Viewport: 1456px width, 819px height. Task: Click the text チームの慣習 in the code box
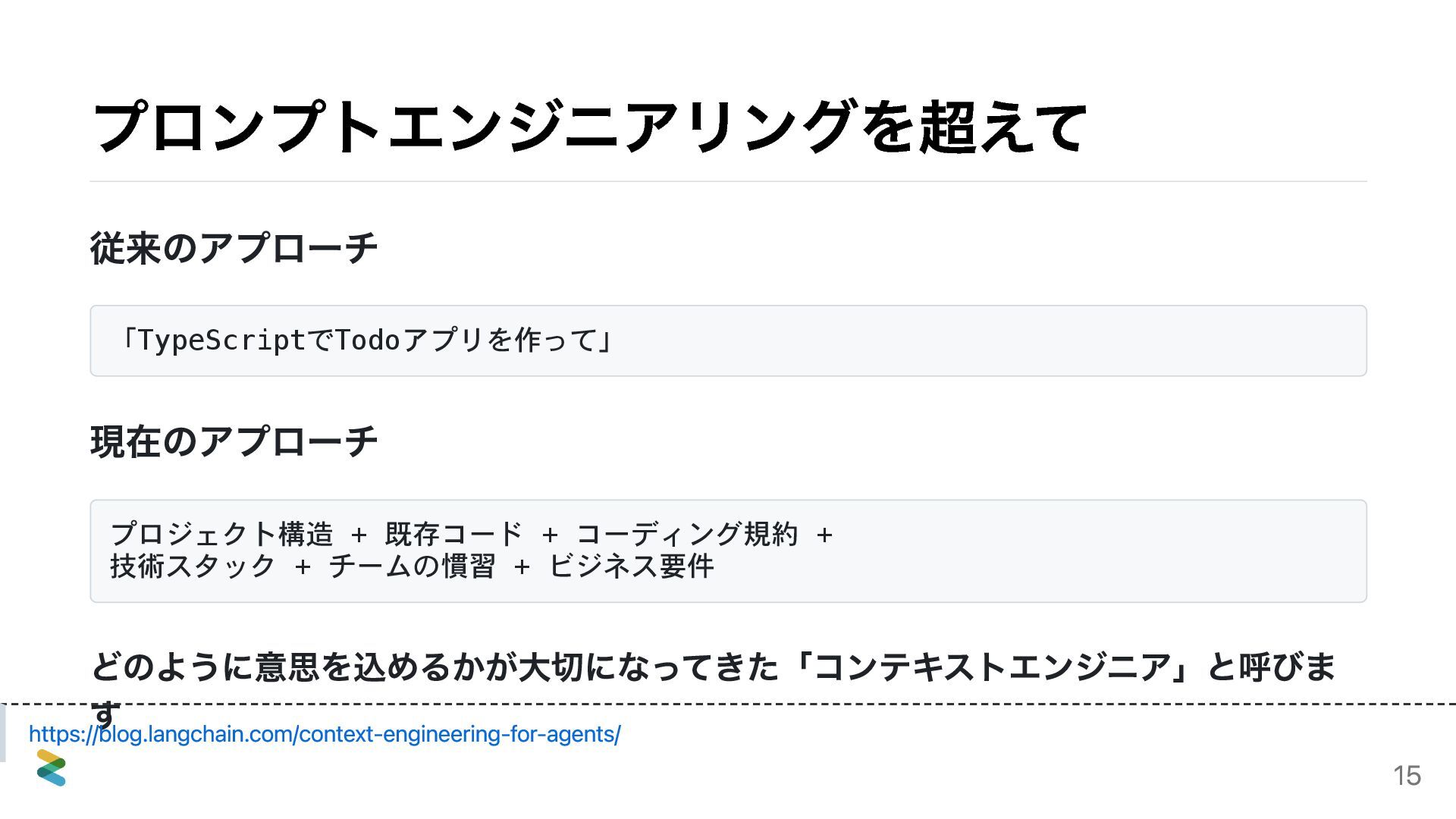[412, 566]
